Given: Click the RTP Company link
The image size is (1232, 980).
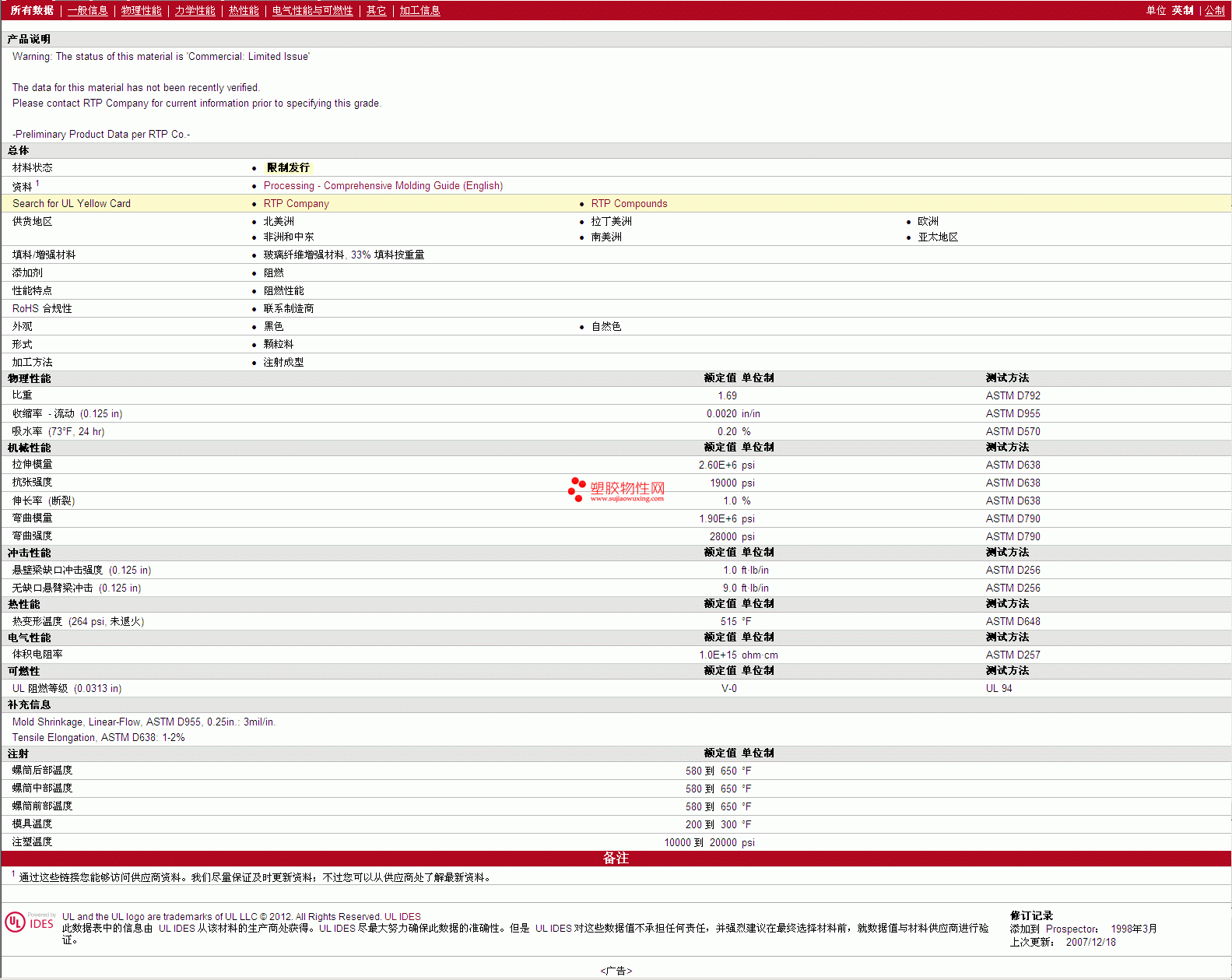Looking at the screenshot, I should [296, 203].
